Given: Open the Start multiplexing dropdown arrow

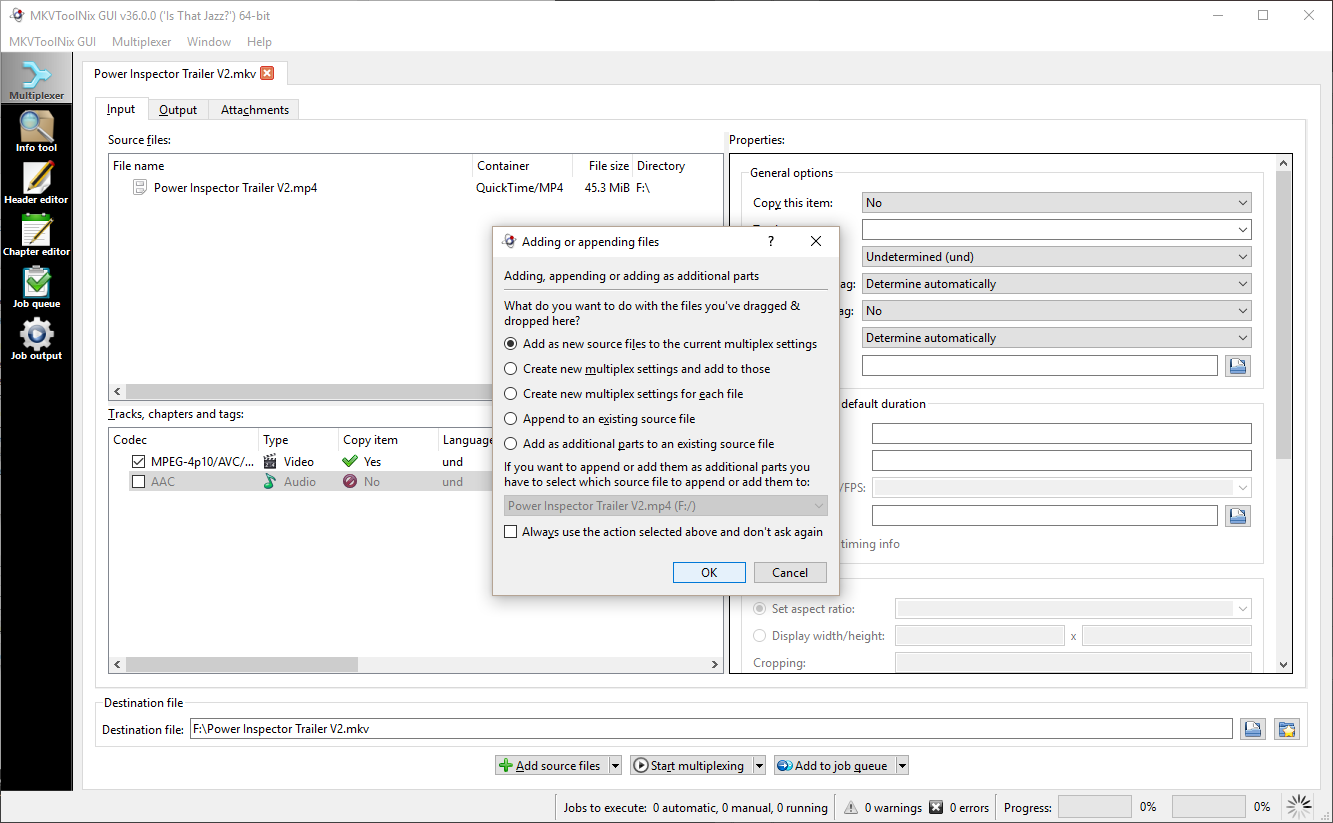Looking at the screenshot, I should 759,766.
